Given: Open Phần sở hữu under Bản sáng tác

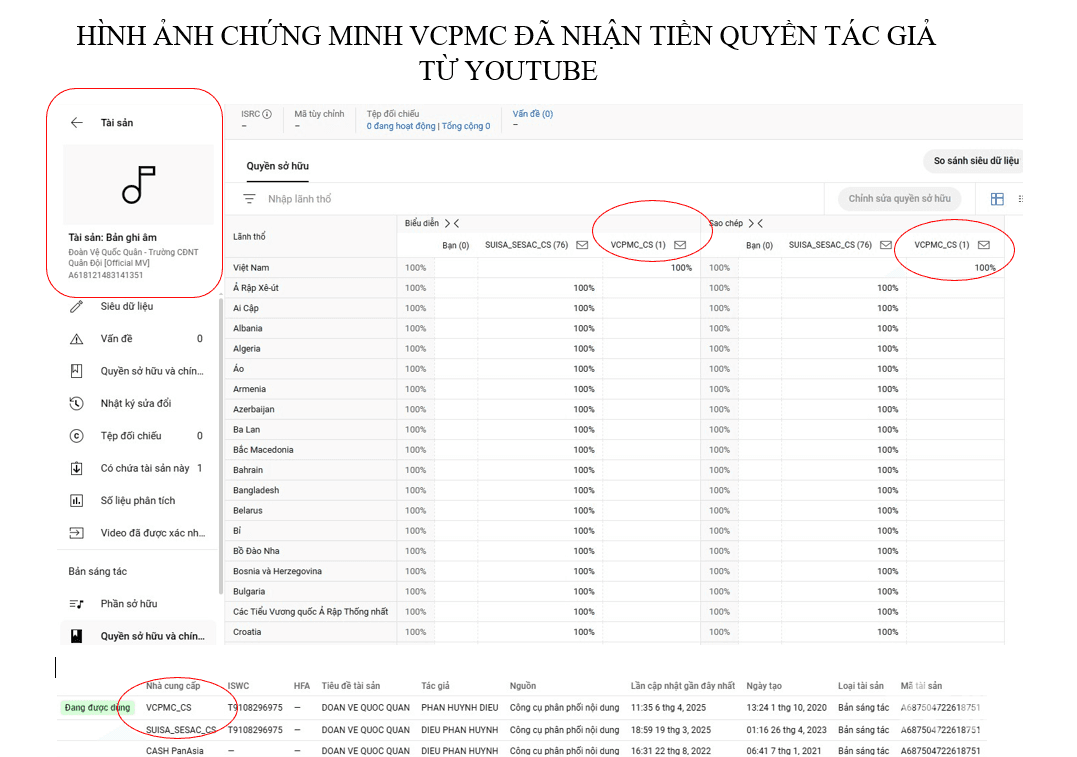Looking at the screenshot, I should pos(129,604).
